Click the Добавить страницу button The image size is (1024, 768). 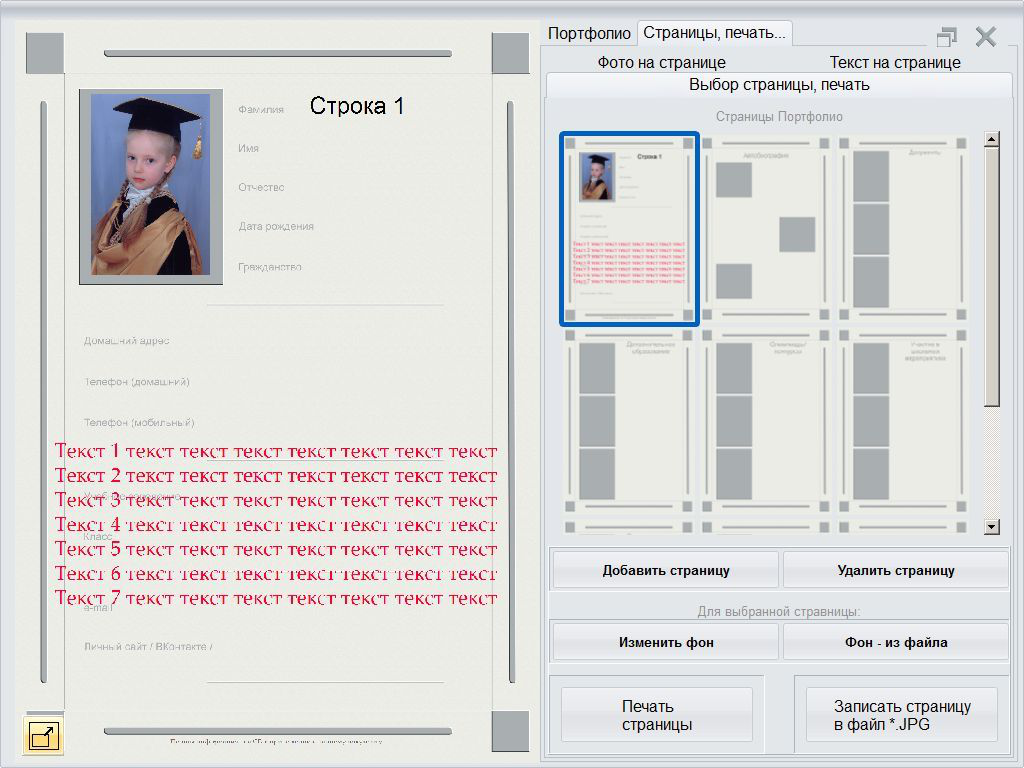[x=665, y=570]
